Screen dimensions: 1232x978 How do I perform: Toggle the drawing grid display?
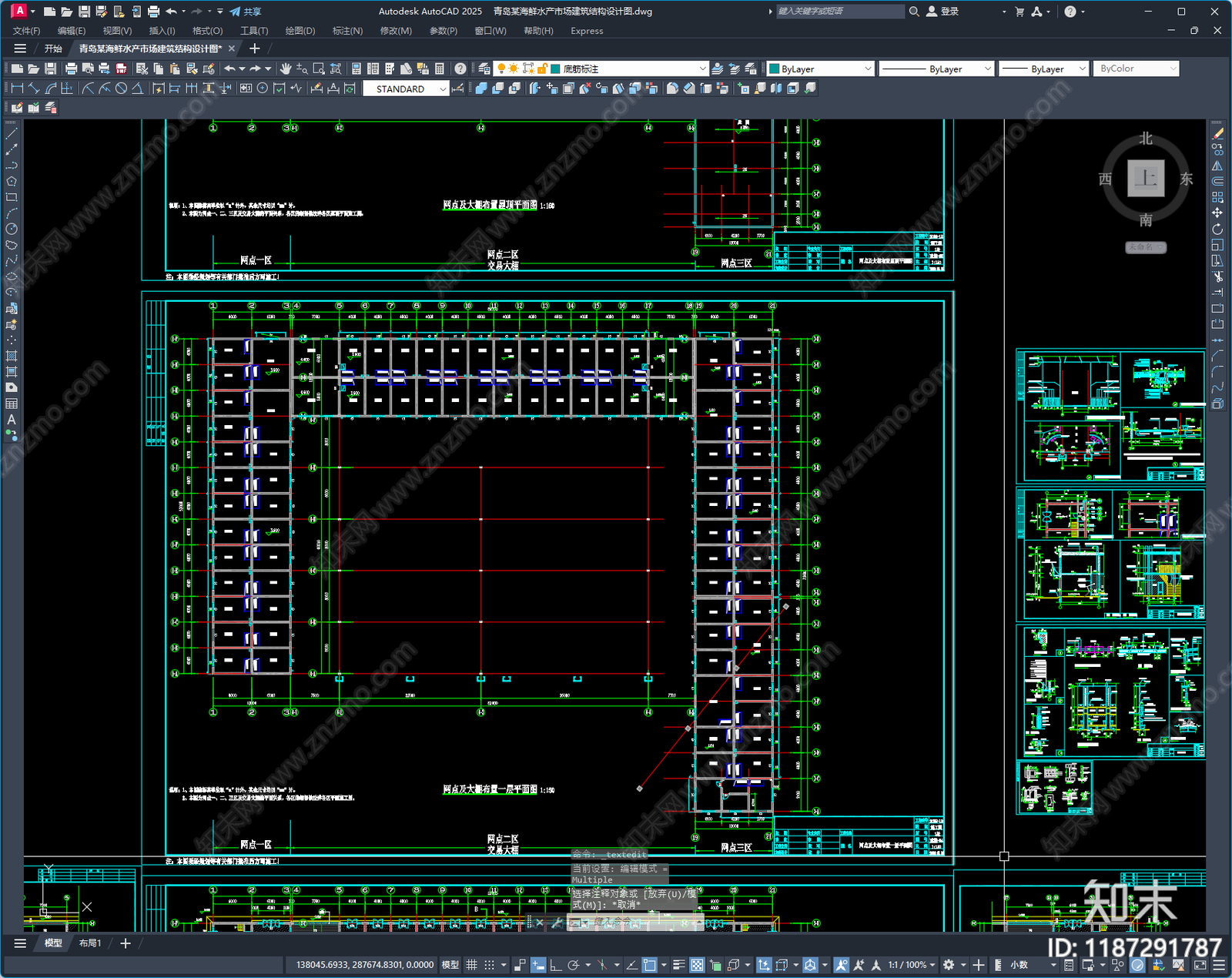471,965
